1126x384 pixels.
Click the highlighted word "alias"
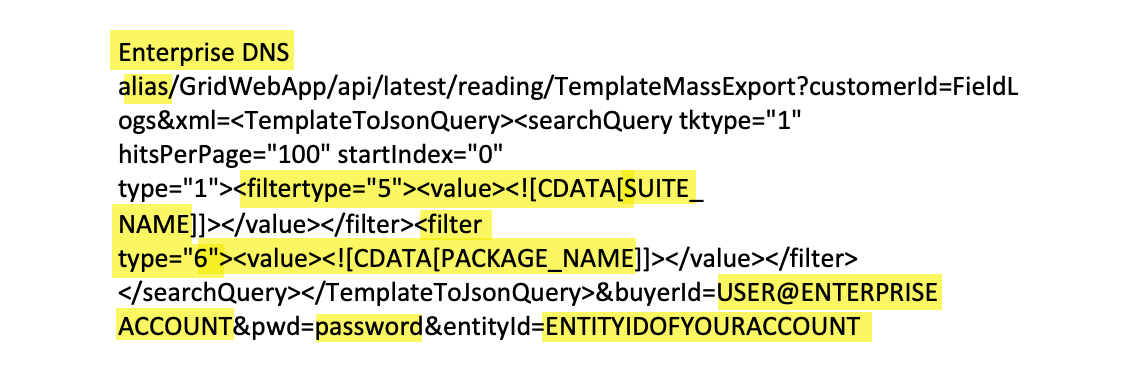pyautogui.click(x=145, y=87)
